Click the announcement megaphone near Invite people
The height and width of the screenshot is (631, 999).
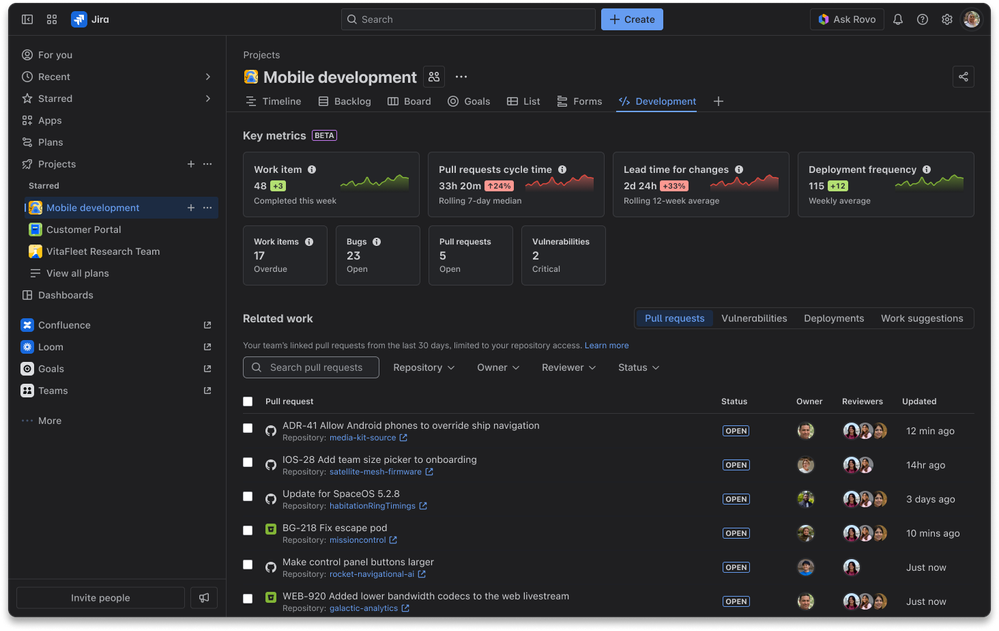[205, 597]
